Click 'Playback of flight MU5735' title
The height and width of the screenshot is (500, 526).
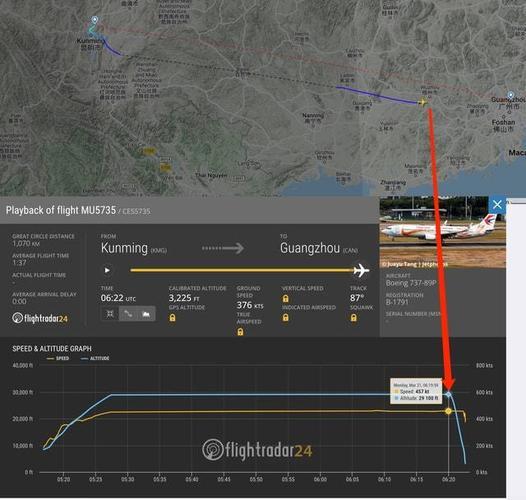coord(61,210)
